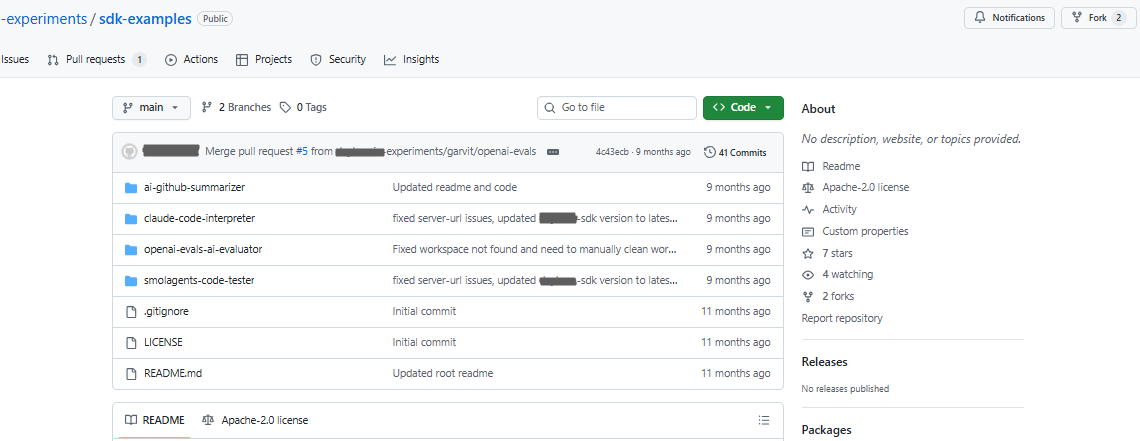Screen dimensions: 1140x441
Task: Click folder icon beside openai-evals-ai-evaluator
Action: point(131,249)
